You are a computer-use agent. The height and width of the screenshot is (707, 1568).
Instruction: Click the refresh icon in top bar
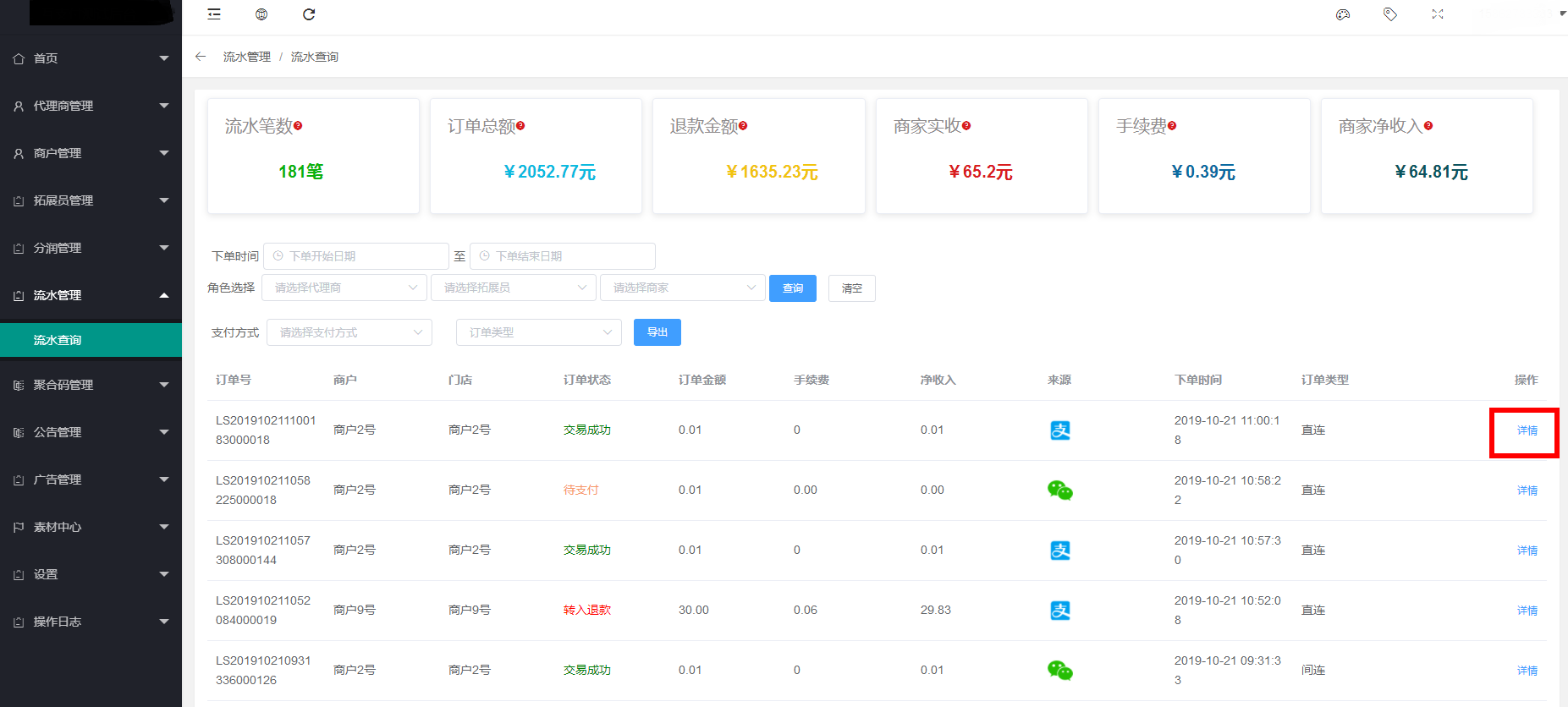pyautogui.click(x=309, y=14)
